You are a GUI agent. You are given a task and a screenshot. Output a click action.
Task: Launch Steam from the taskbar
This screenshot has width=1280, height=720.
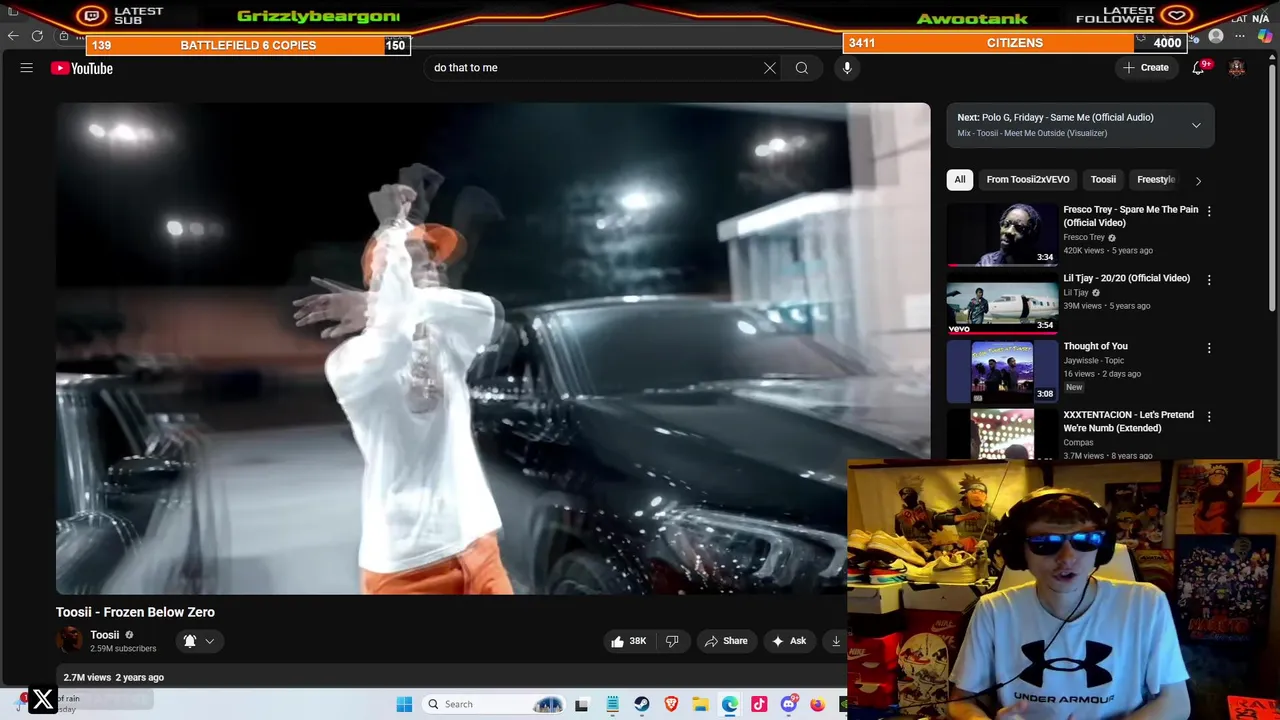point(642,704)
